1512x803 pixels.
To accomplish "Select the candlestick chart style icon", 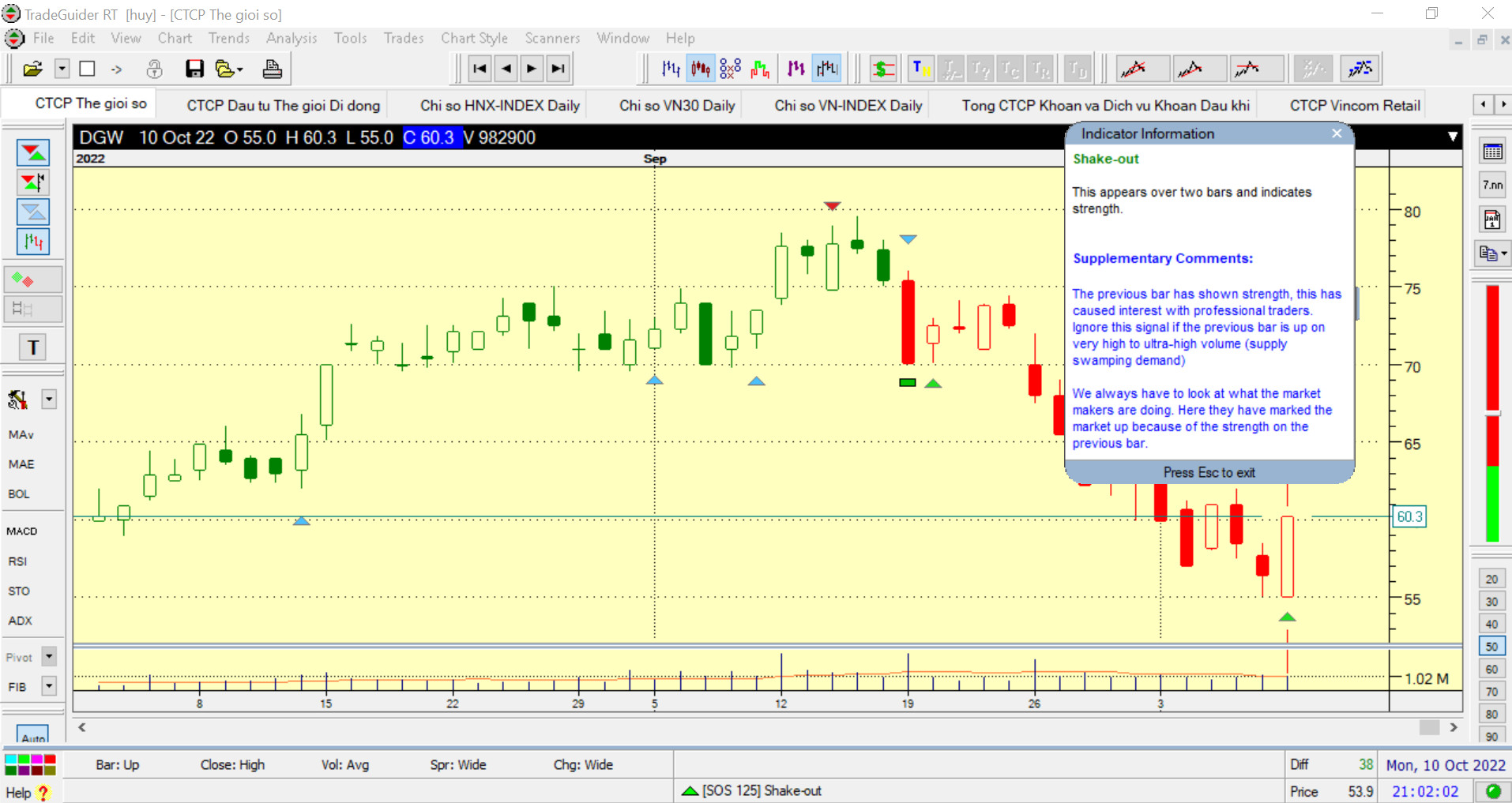I will click(701, 69).
